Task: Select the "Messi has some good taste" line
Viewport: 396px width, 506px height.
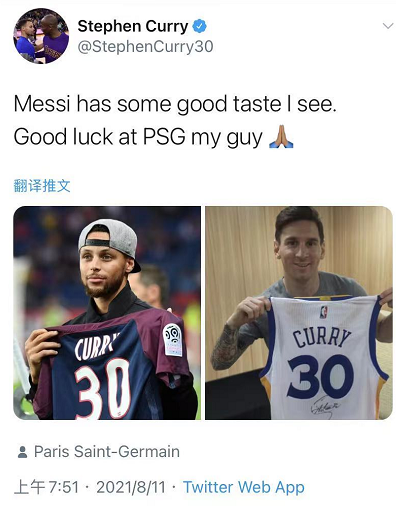Action: [175, 104]
